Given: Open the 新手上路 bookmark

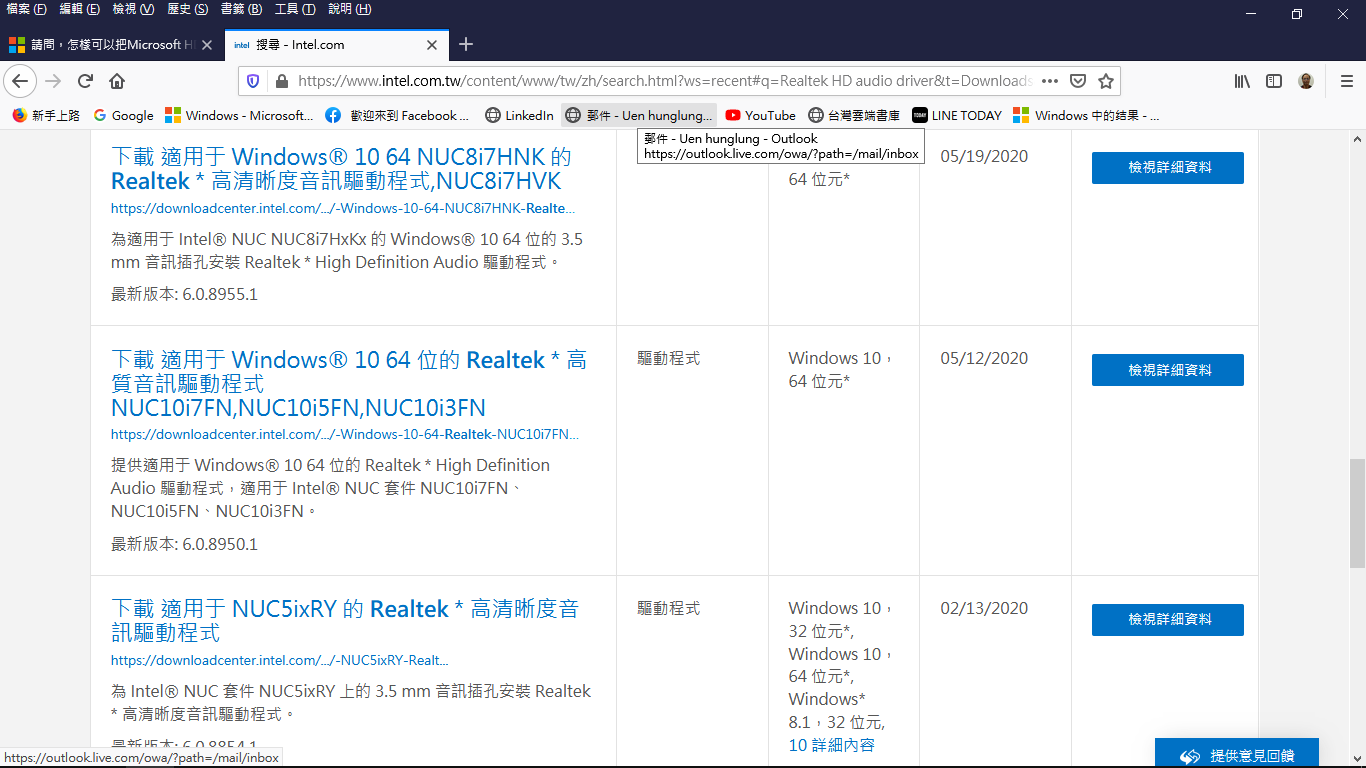Looking at the screenshot, I should click(x=46, y=115).
